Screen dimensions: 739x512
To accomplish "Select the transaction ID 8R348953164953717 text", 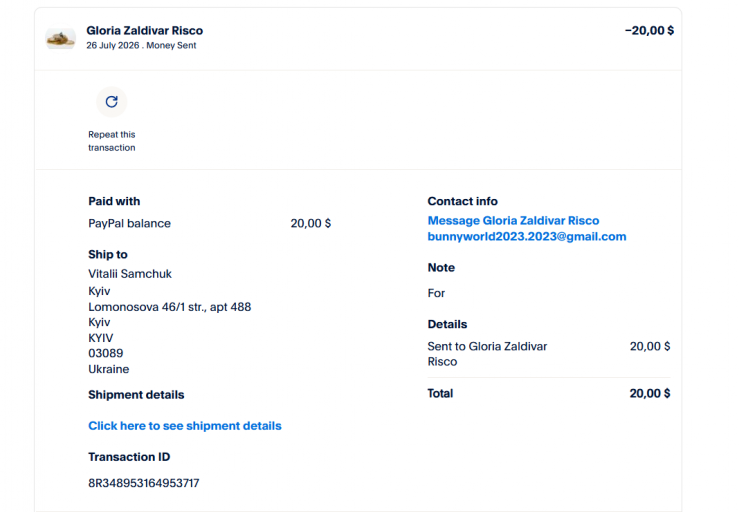I will click(144, 483).
